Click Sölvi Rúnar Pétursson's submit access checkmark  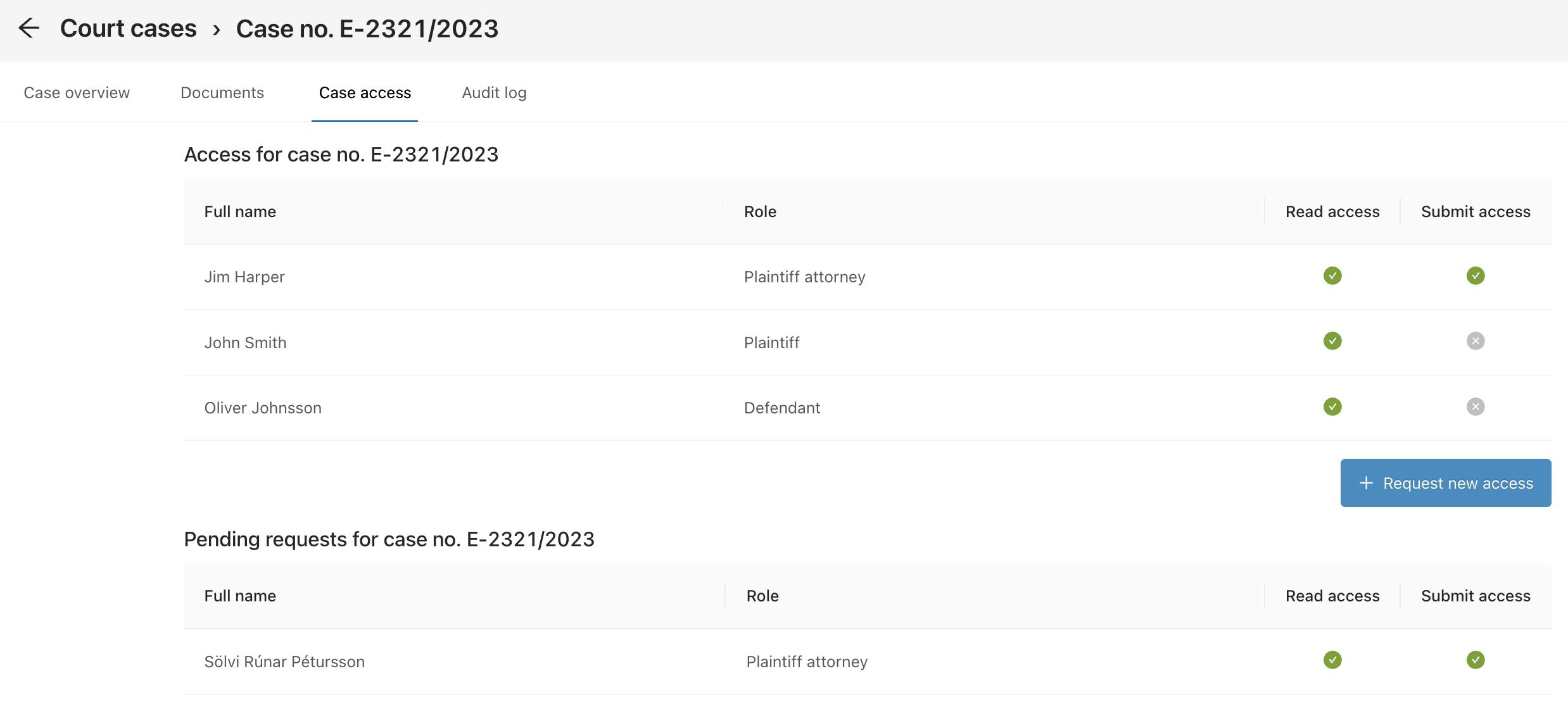click(1475, 660)
